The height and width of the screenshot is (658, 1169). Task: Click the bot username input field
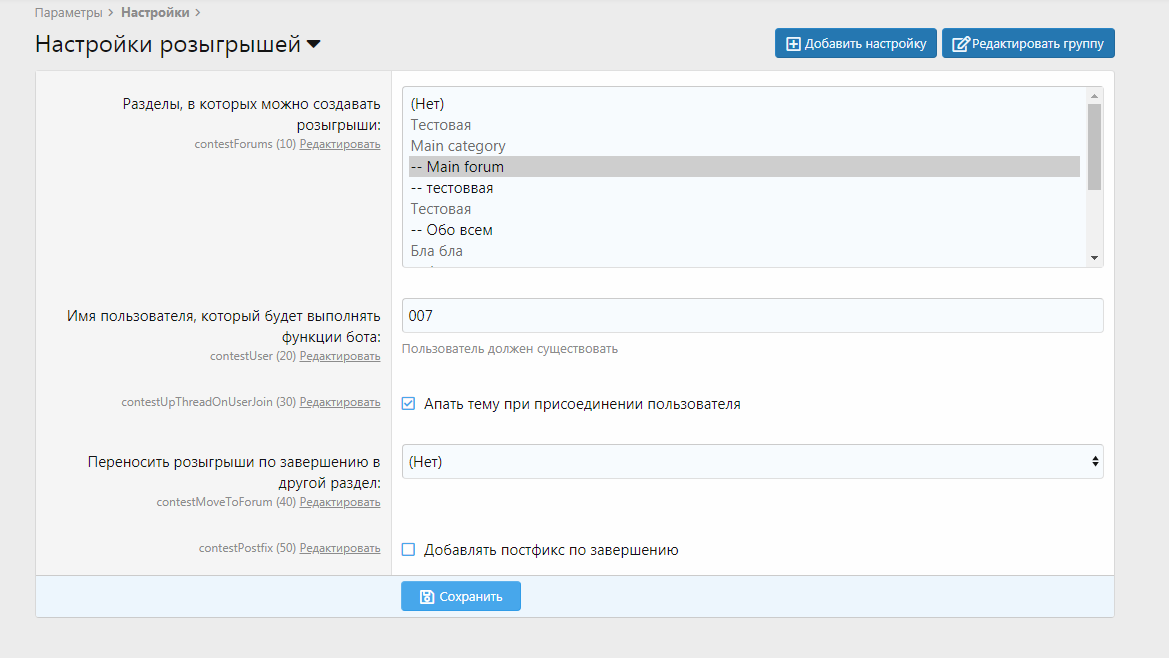pos(752,316)
